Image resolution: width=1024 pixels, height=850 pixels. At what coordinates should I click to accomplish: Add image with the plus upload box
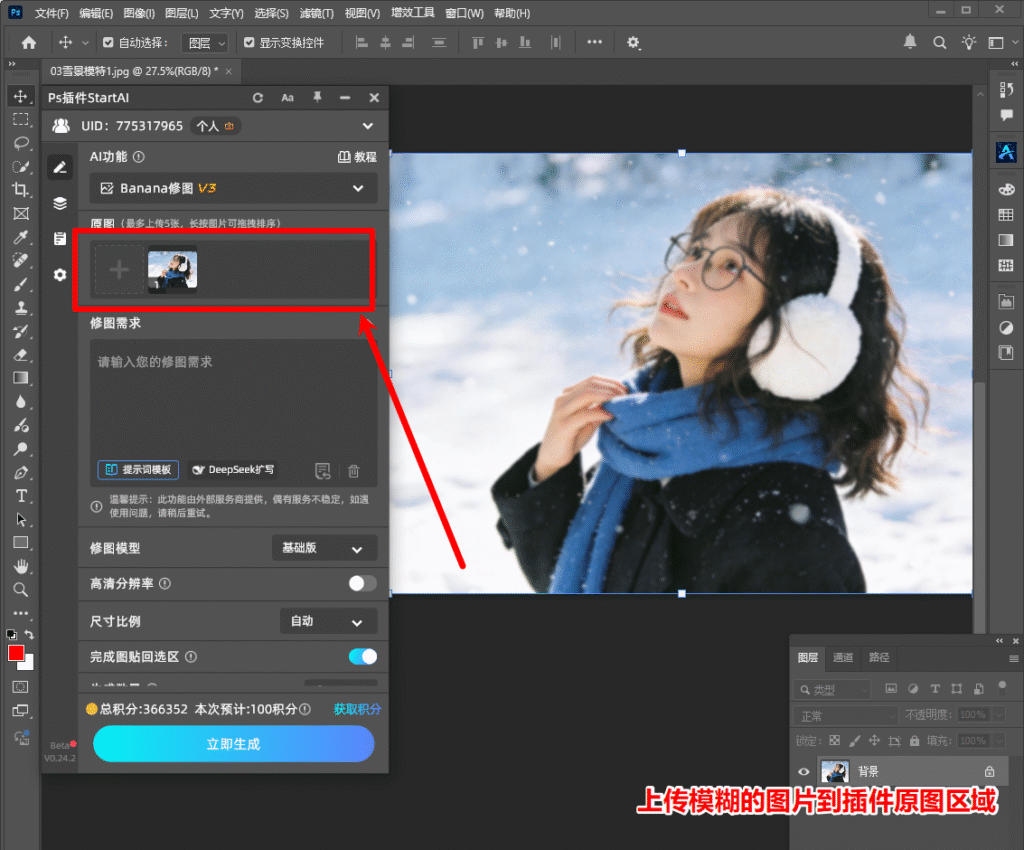pyautogui.click(x=119, y=270)
